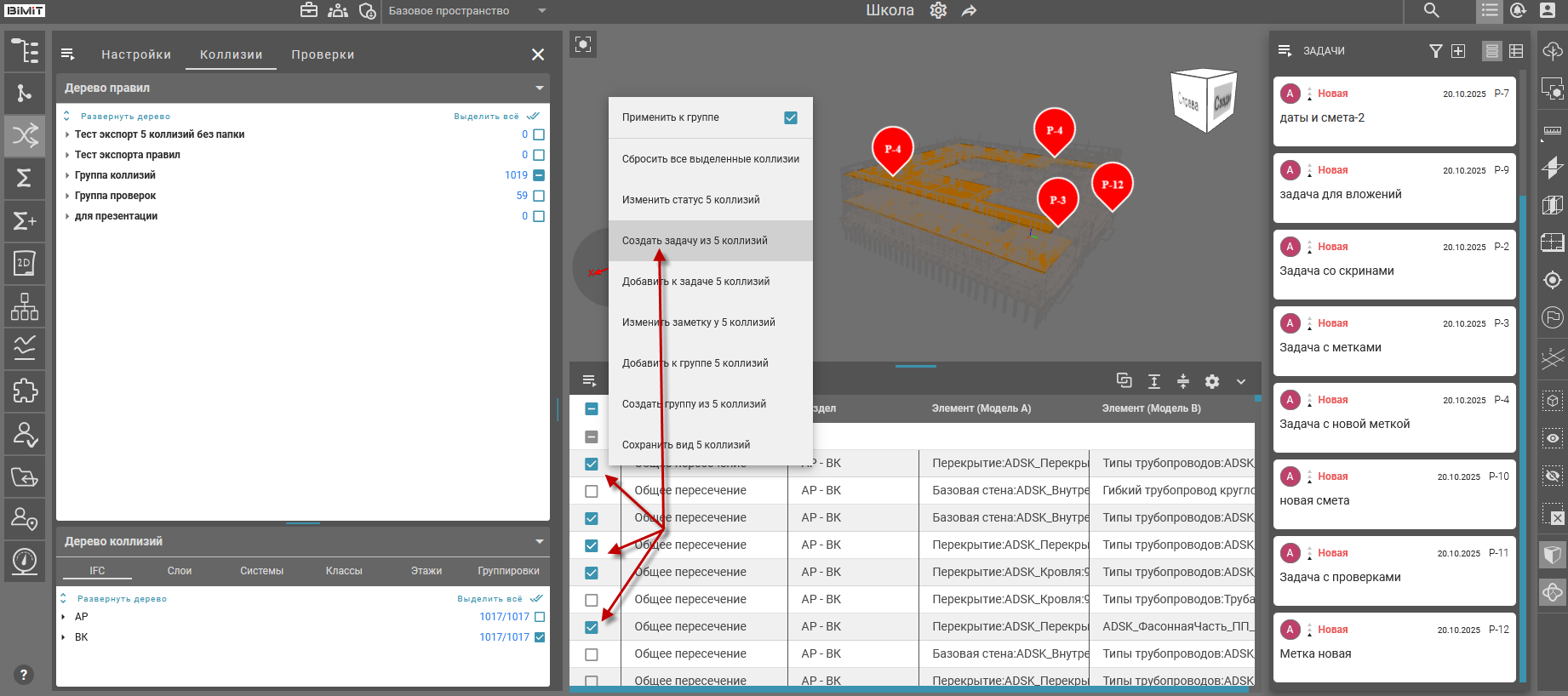Viewport: 1568px width, 696px height.
Task: Switch to the Проверки tab
Action: pyautogui.click(x=323, y=54)
